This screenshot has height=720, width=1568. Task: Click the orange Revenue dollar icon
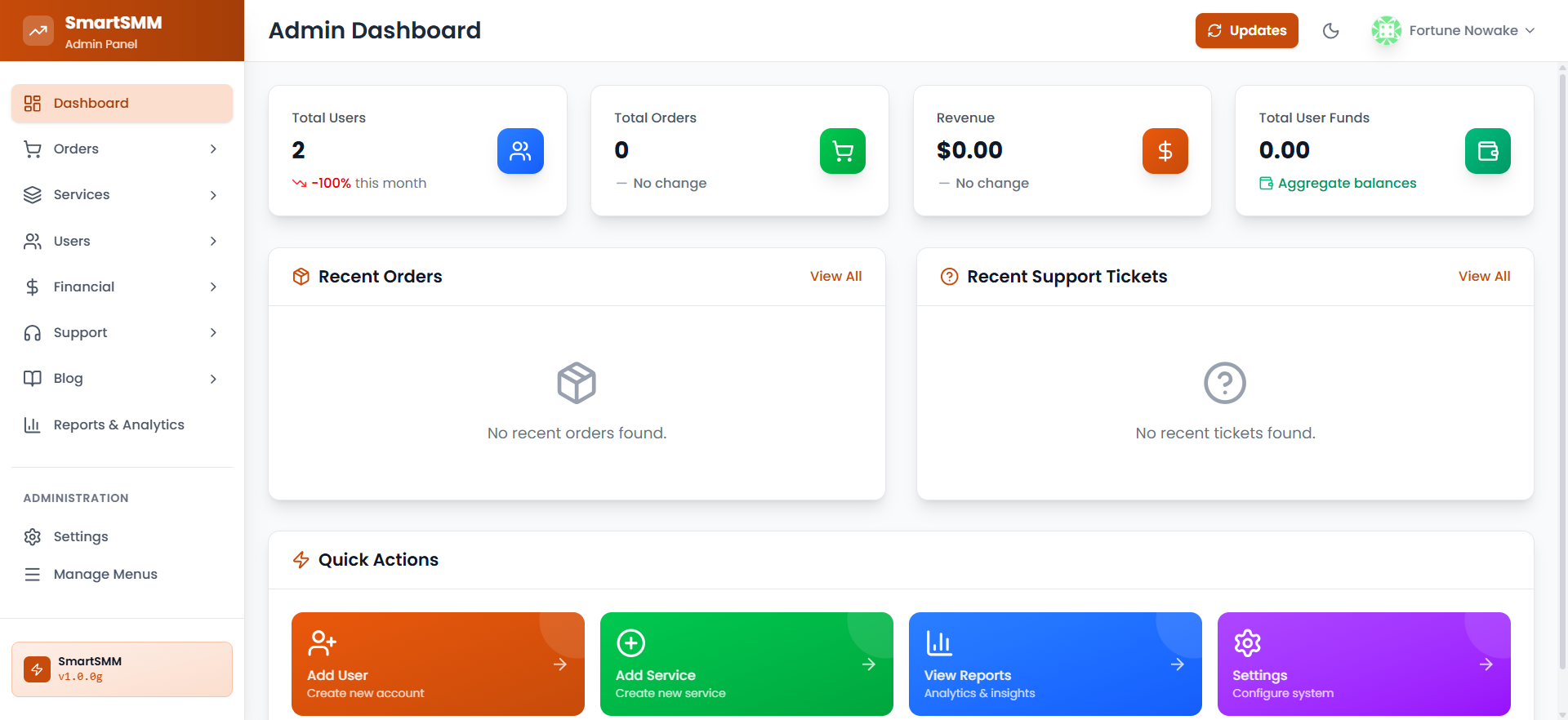[x=1165, y=151]
